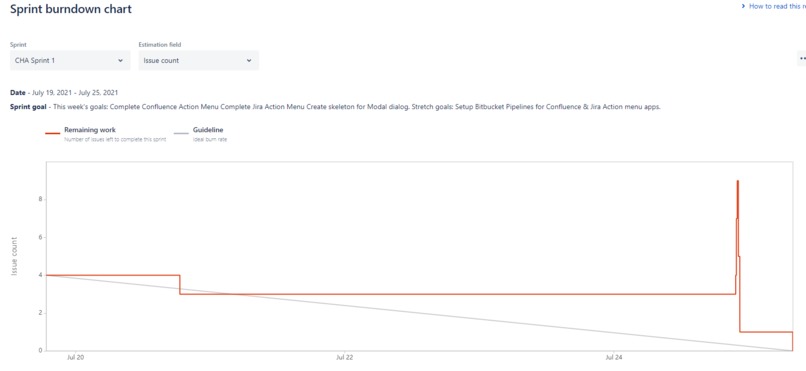Click the Remaining work legend entry
Screen dimensions: 806x371
click(105, 134)
